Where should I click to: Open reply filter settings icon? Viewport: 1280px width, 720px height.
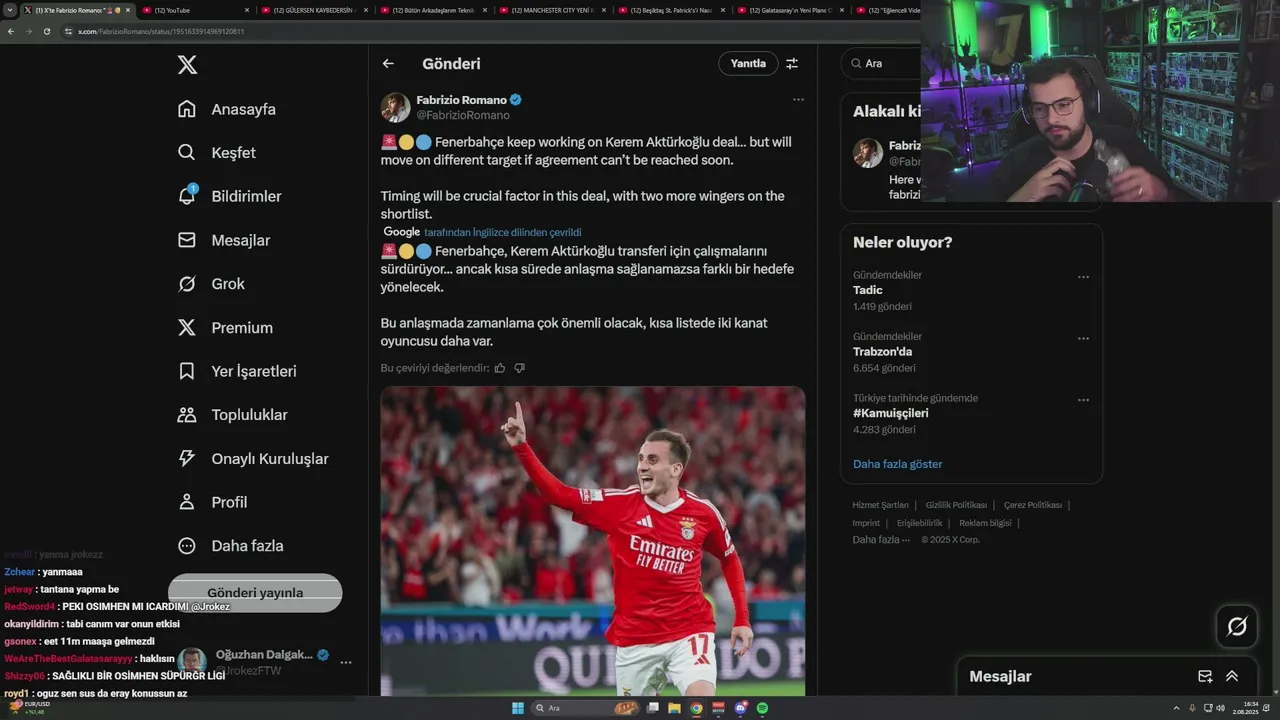coord(792,63)
